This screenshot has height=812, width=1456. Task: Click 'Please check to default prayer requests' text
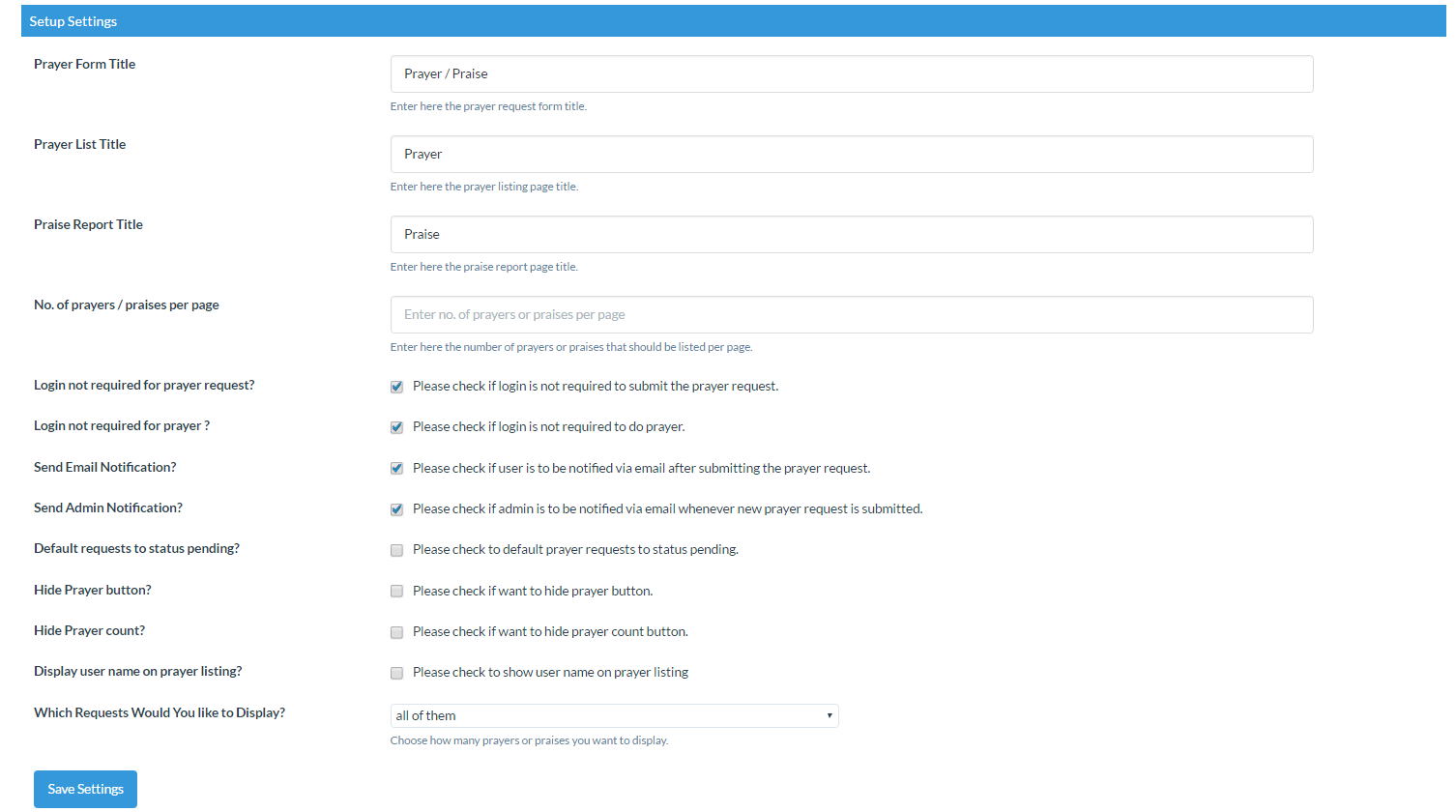(x=575, y=550)
